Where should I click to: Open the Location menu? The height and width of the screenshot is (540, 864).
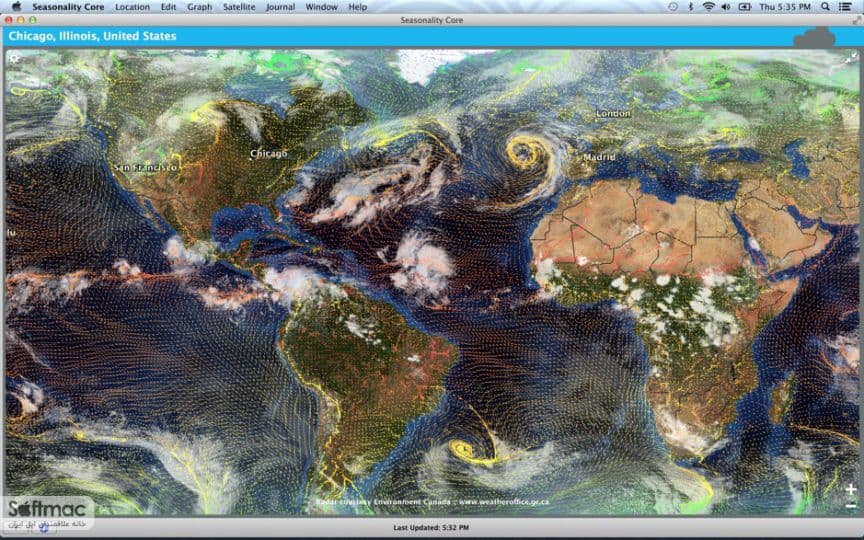(132, 7)
